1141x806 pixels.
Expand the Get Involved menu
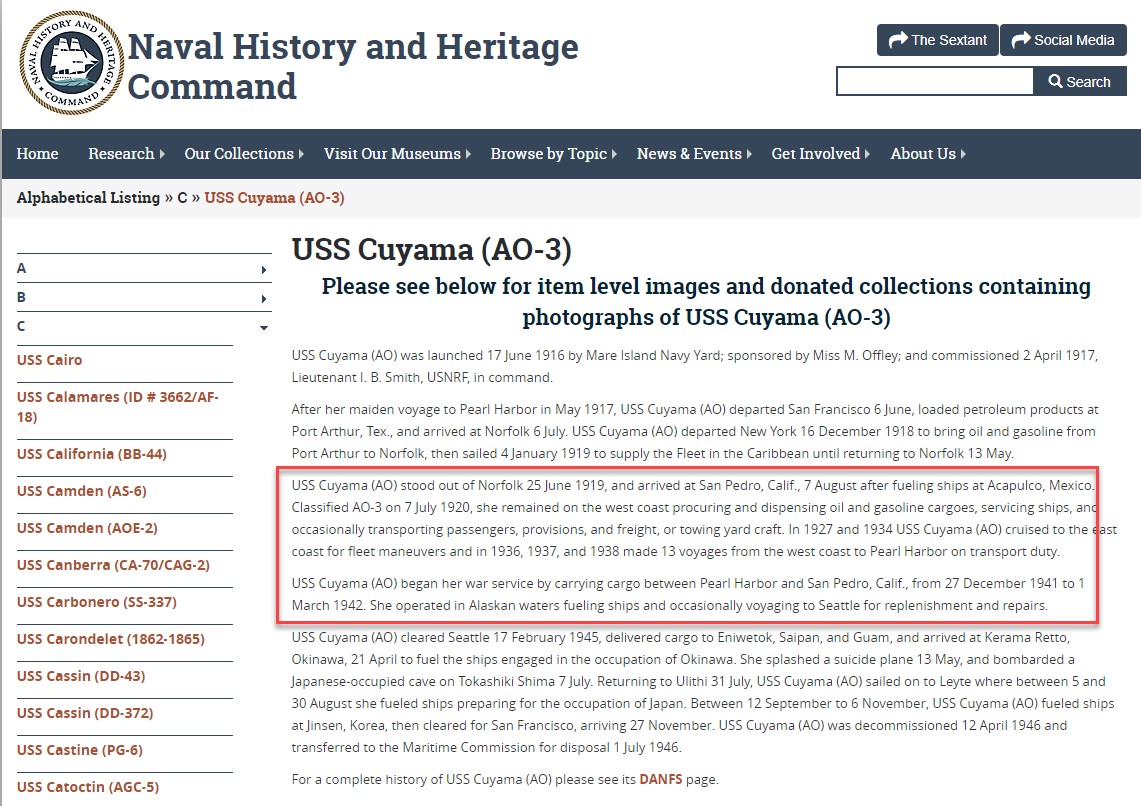coord(820,154)
